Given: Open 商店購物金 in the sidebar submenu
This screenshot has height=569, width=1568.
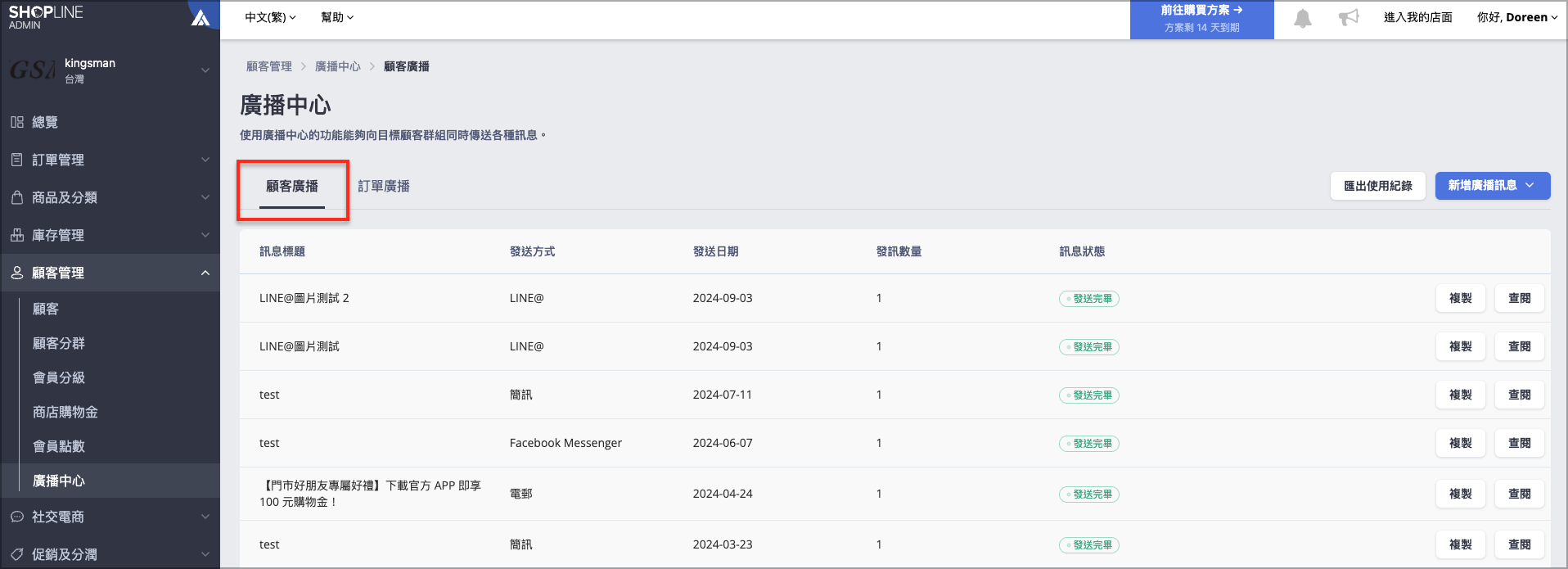Looking at the screenshot, I should 65,412.
